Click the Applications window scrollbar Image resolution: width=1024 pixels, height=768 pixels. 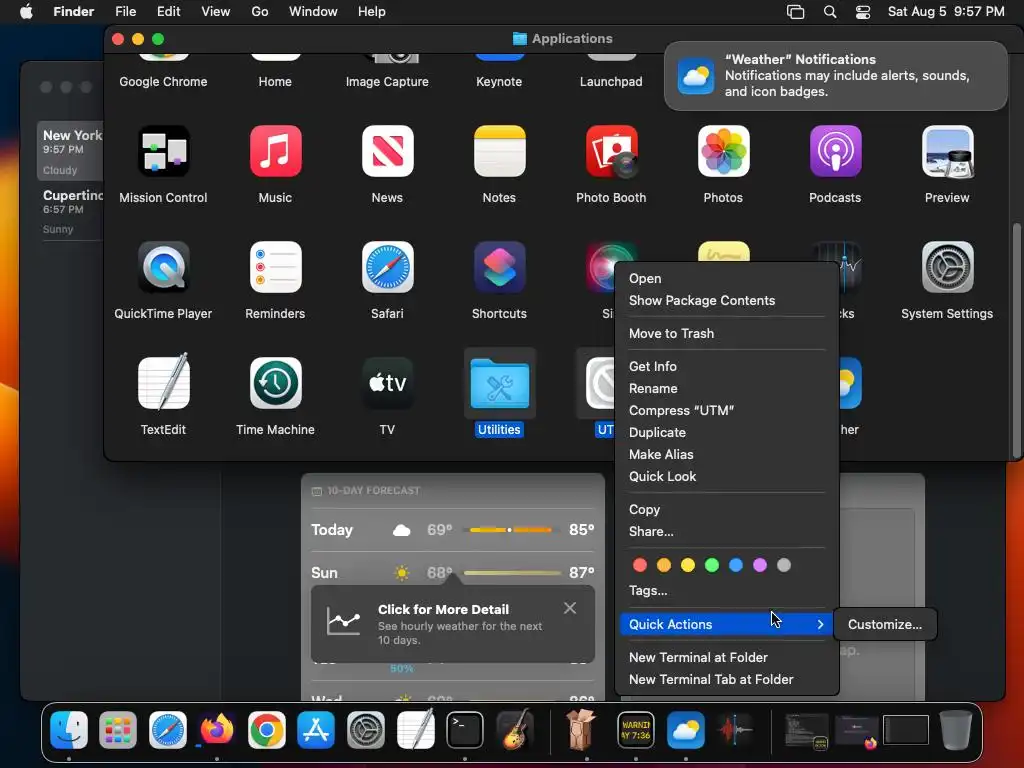coord(1016,340)
